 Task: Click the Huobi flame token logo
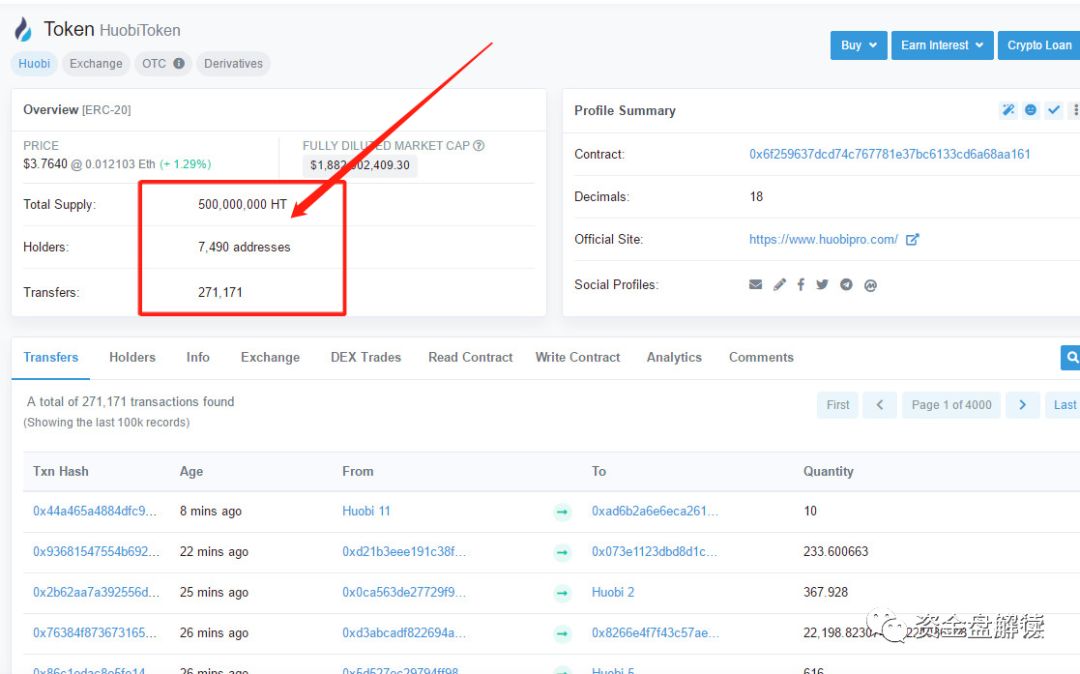click(x=23, y=30)
